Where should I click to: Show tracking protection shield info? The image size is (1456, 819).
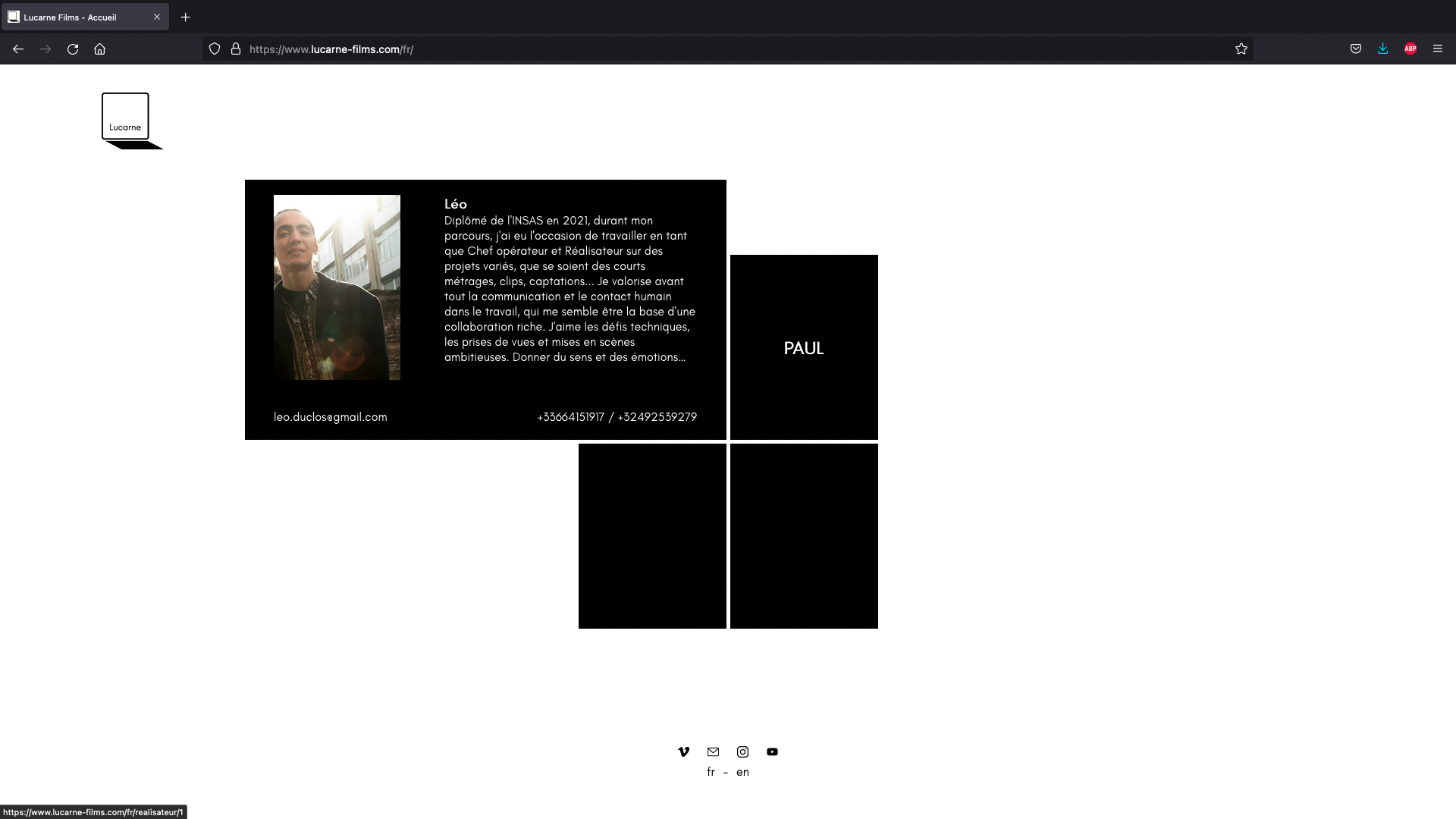pos(215,49)
